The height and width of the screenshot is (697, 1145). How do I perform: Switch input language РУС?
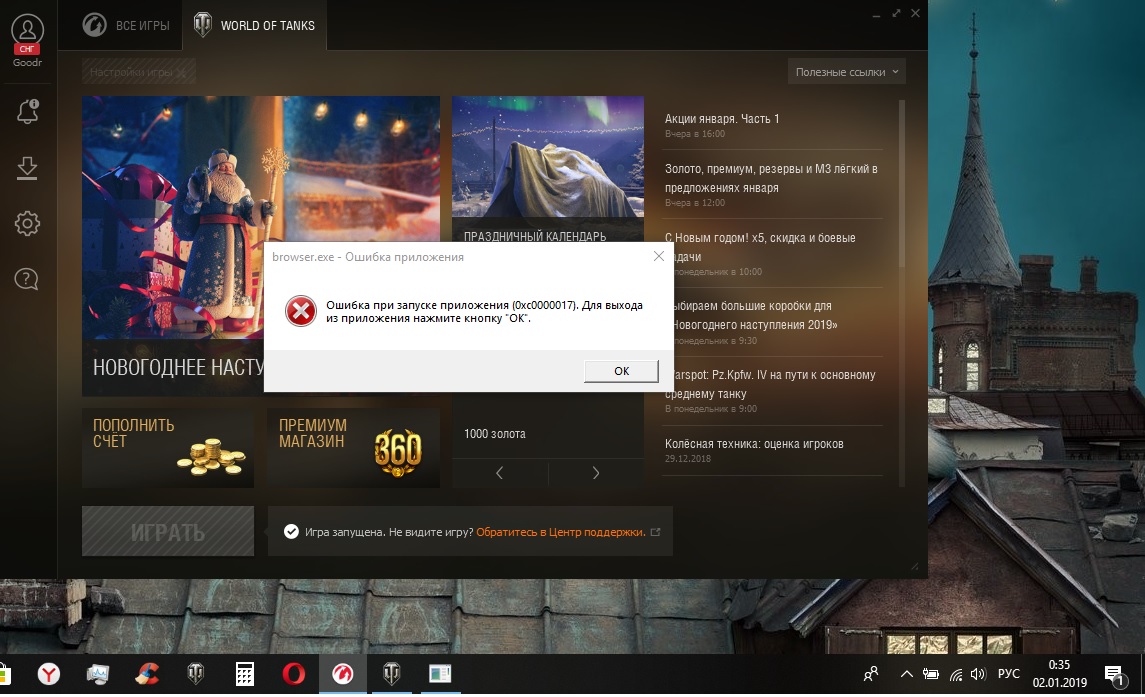pos(1008,674)
